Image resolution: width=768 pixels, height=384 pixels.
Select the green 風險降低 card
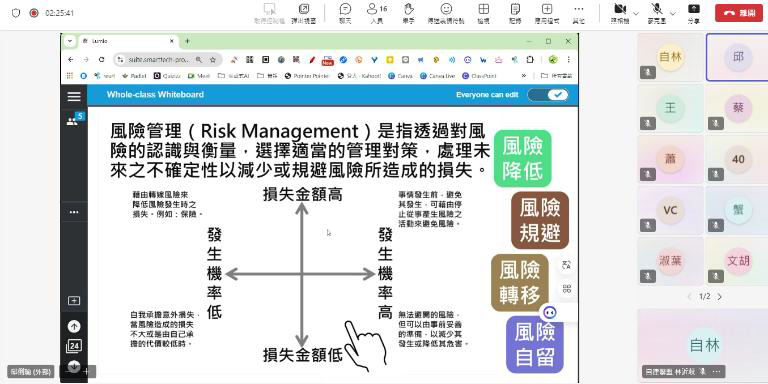click(x=523, y=159)
